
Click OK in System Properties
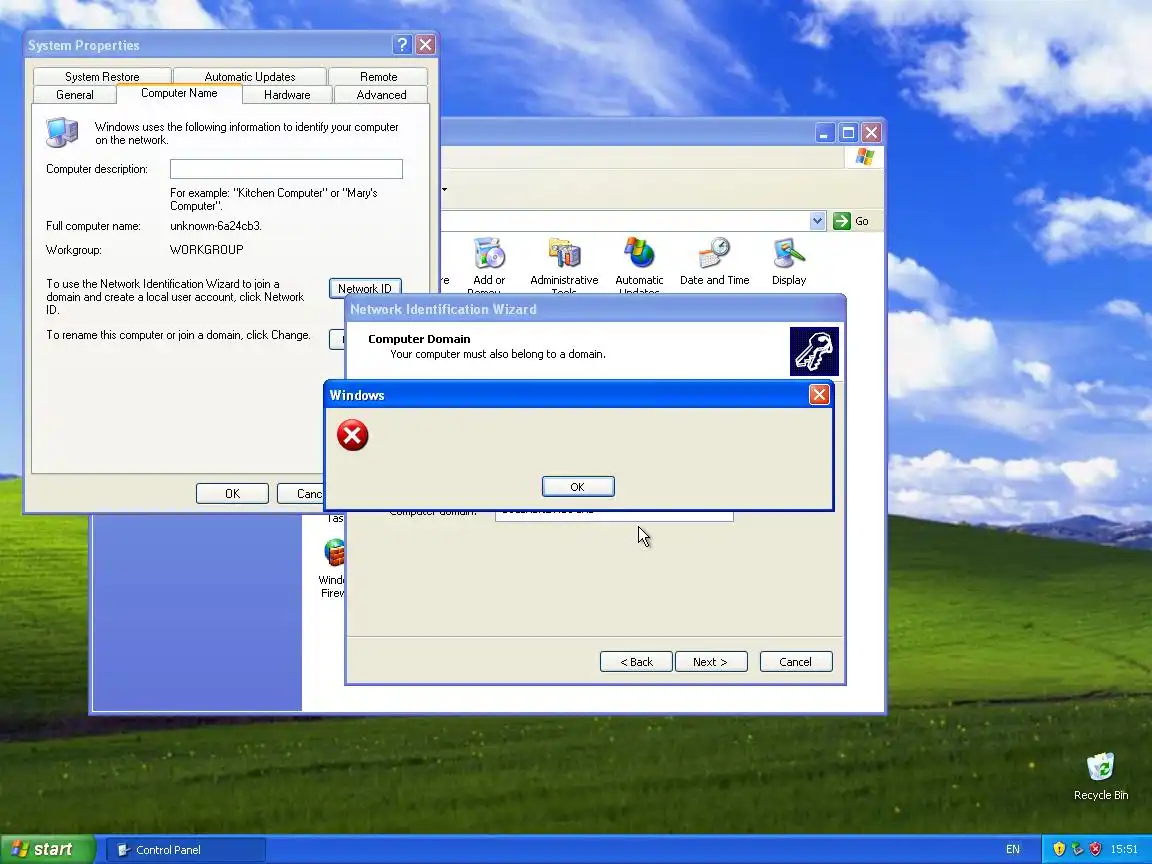click(x=232, y=494)
